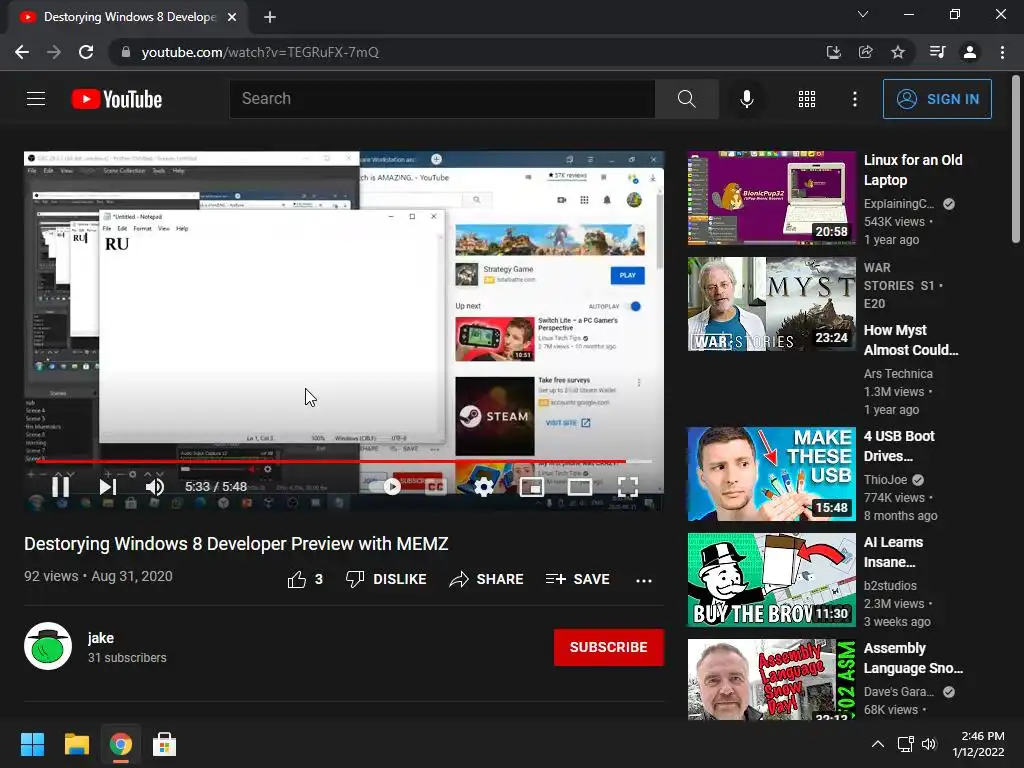Go to the YouTube home logo
Viewport: 1024px width, 768px height.
click(x=117, y=99)
